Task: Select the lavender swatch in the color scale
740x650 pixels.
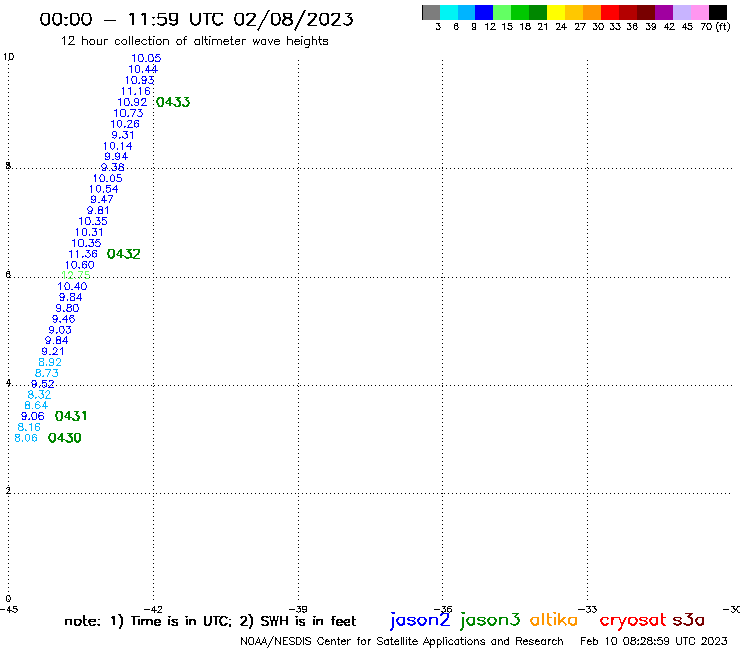Action: [682, 12]
